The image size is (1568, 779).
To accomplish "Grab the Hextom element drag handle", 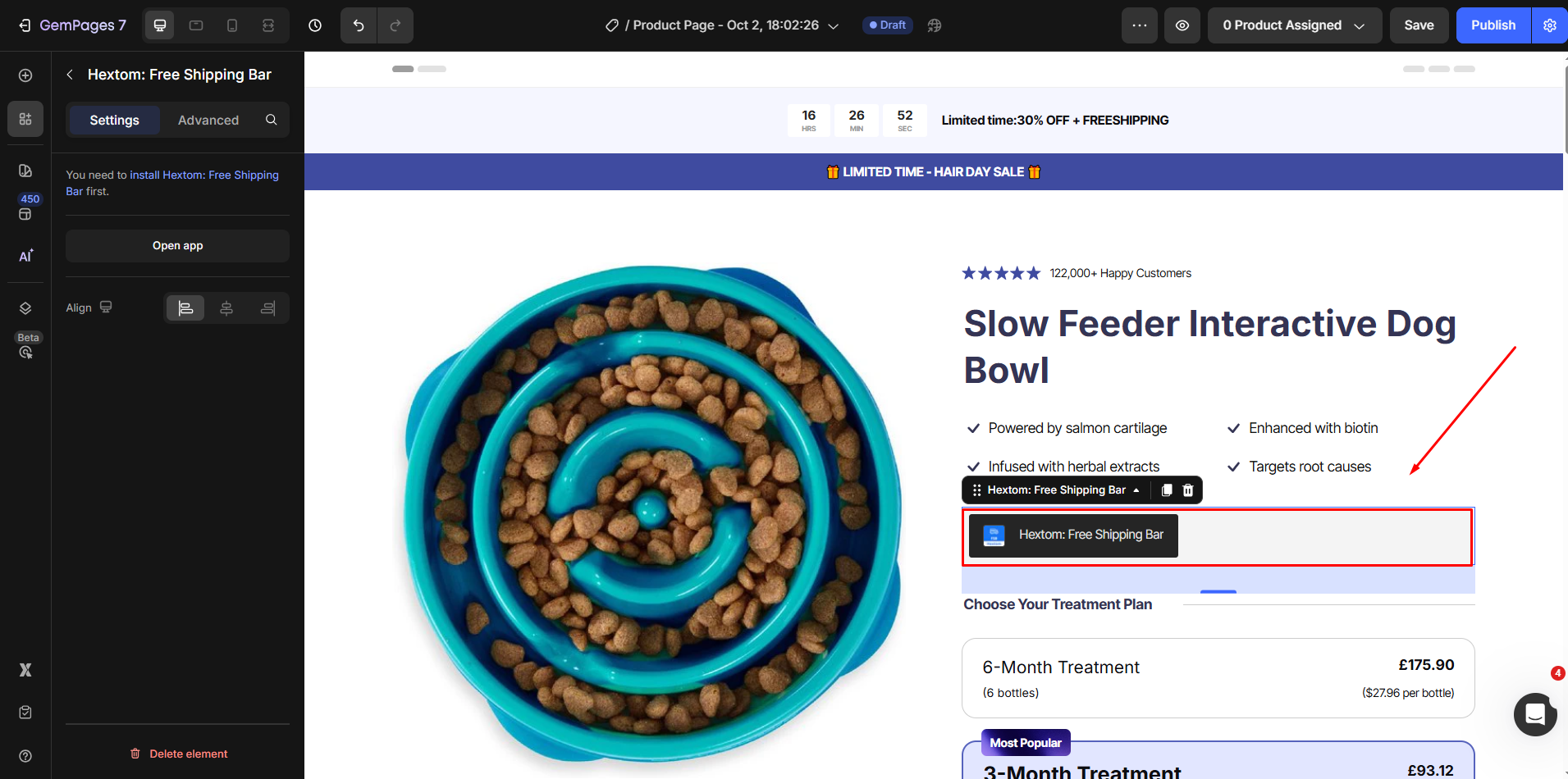I will point(976,490).
